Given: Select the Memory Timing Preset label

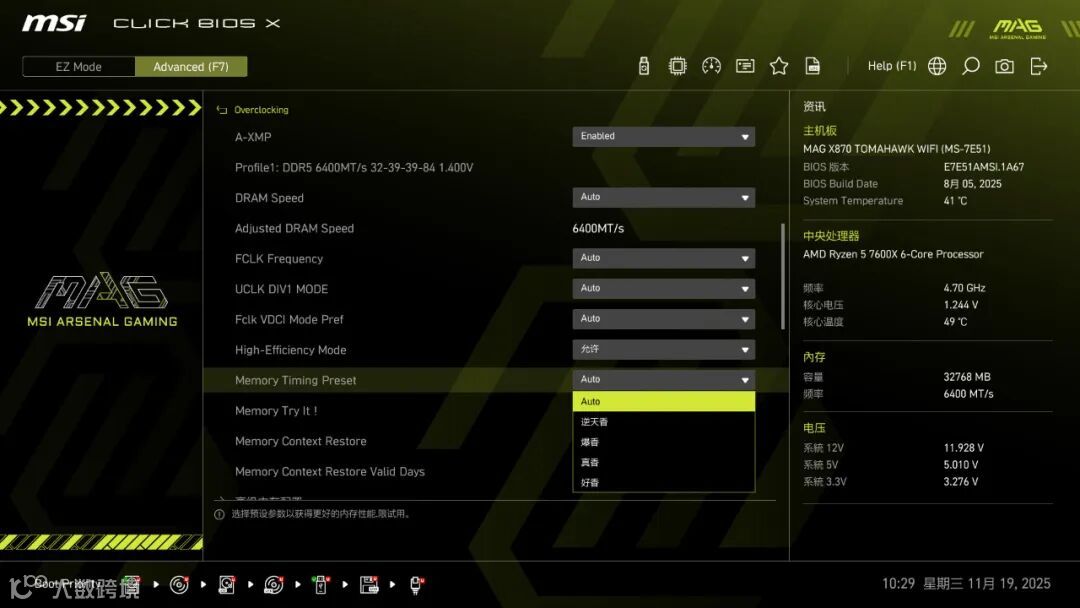Looking at the screenshot, I should 295,380.
